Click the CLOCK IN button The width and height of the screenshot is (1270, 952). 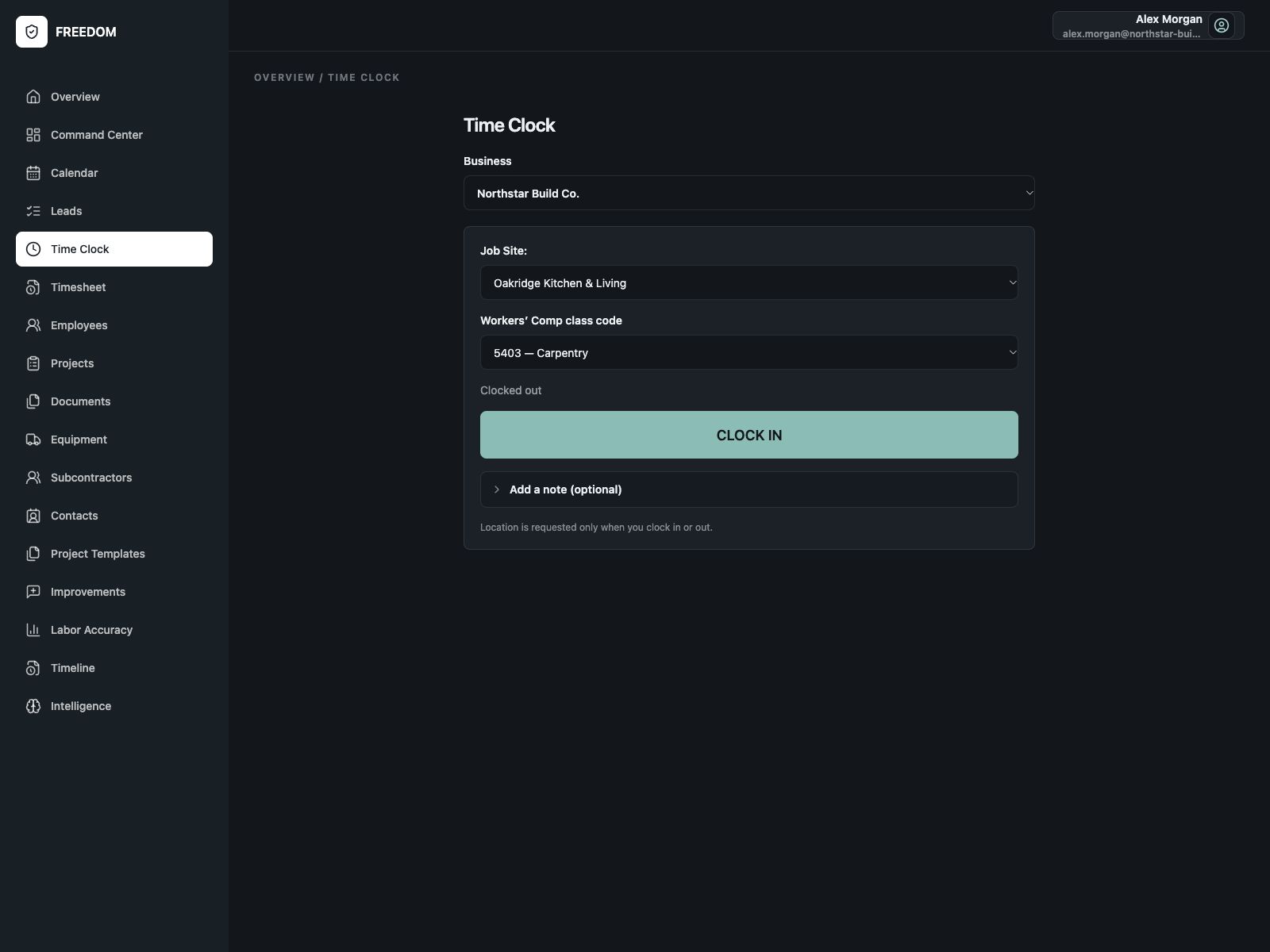(x=749, y=435)
